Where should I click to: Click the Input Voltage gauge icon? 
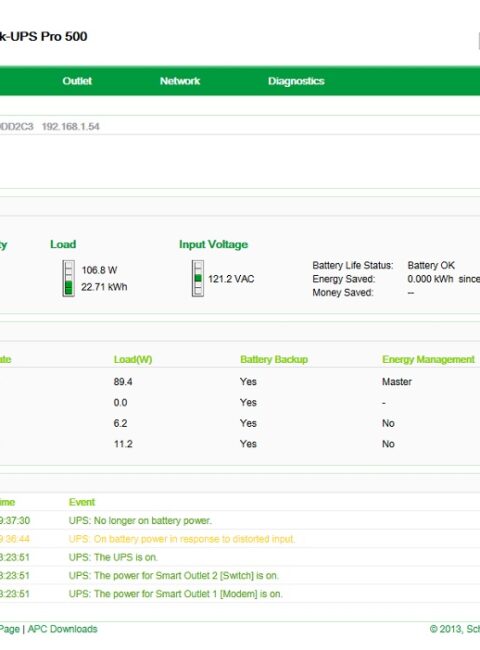(198, 278)
